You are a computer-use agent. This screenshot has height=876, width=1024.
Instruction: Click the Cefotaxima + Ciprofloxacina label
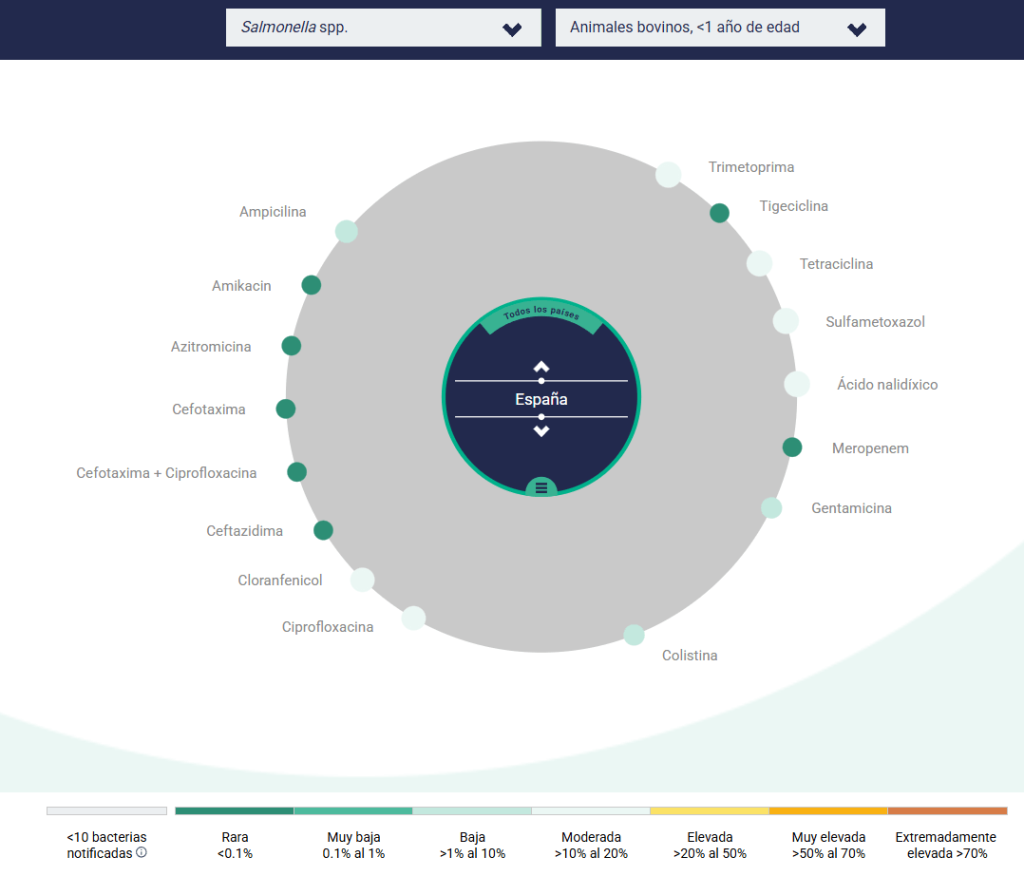166,473
